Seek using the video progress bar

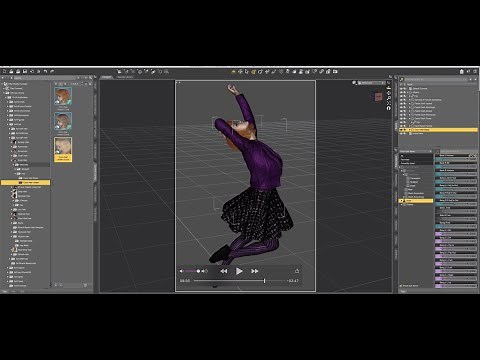(x=239, y=281)
